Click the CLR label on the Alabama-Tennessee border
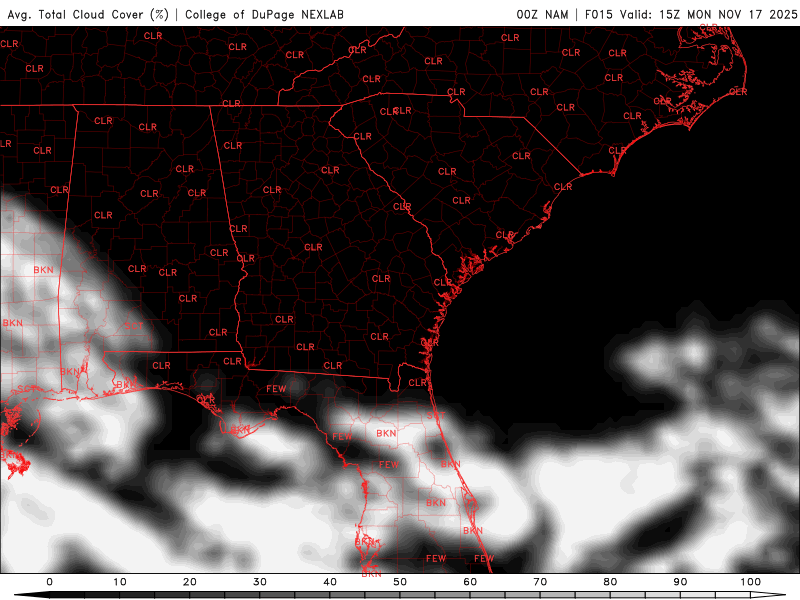Screen dimensions: 800x600 click(231, 104)
